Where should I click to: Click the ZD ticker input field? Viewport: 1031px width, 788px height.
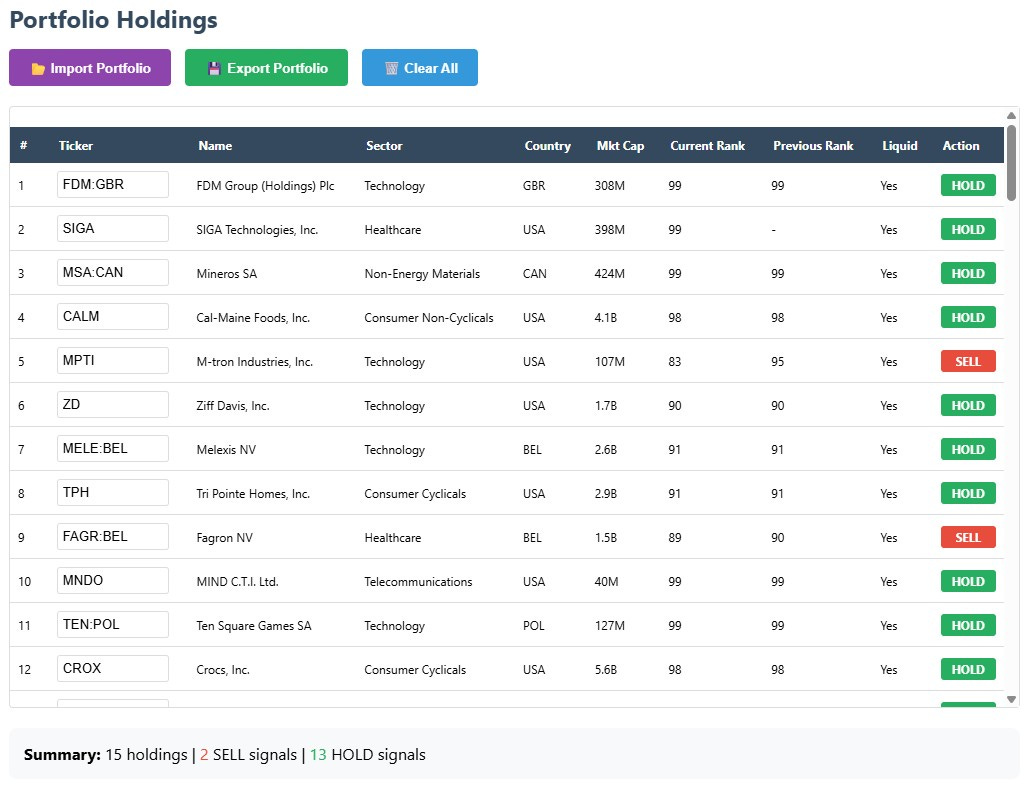[112, 405]
